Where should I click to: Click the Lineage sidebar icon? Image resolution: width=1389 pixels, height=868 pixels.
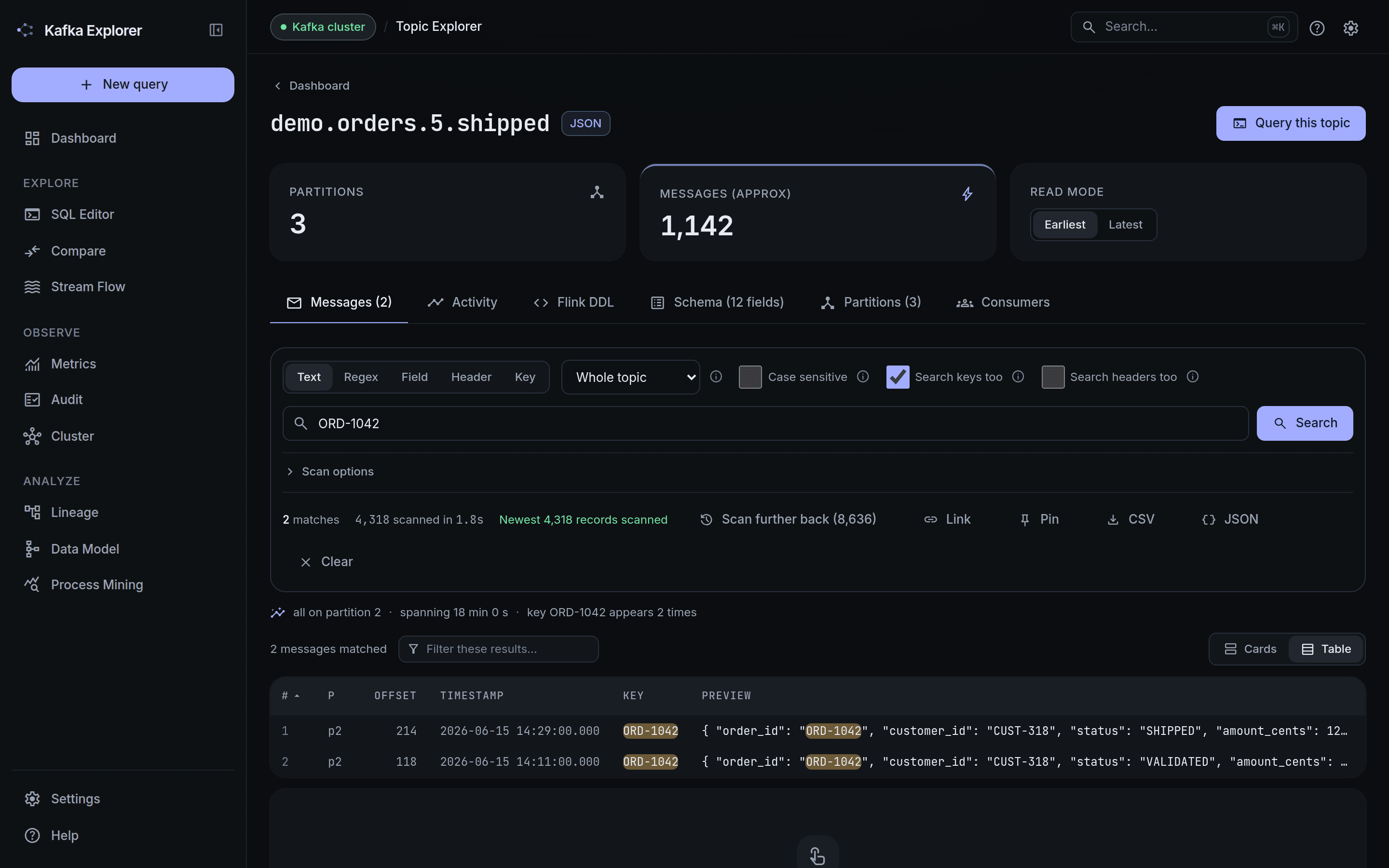tap(32, 512)
